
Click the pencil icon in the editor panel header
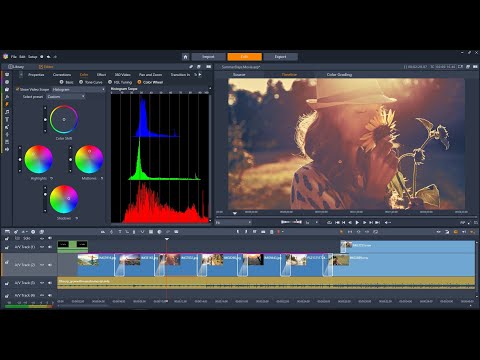[x=191, y=67]
